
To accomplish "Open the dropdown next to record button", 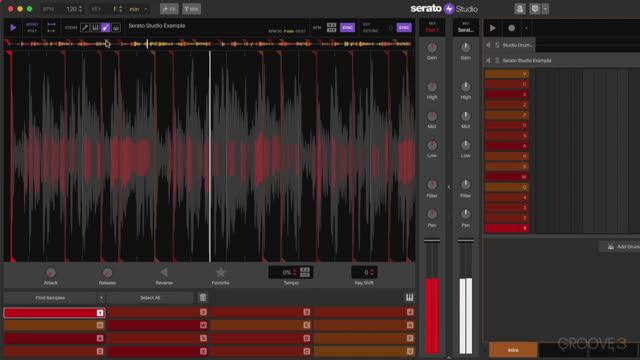I will pyautogui.click(x=526, y=28).
